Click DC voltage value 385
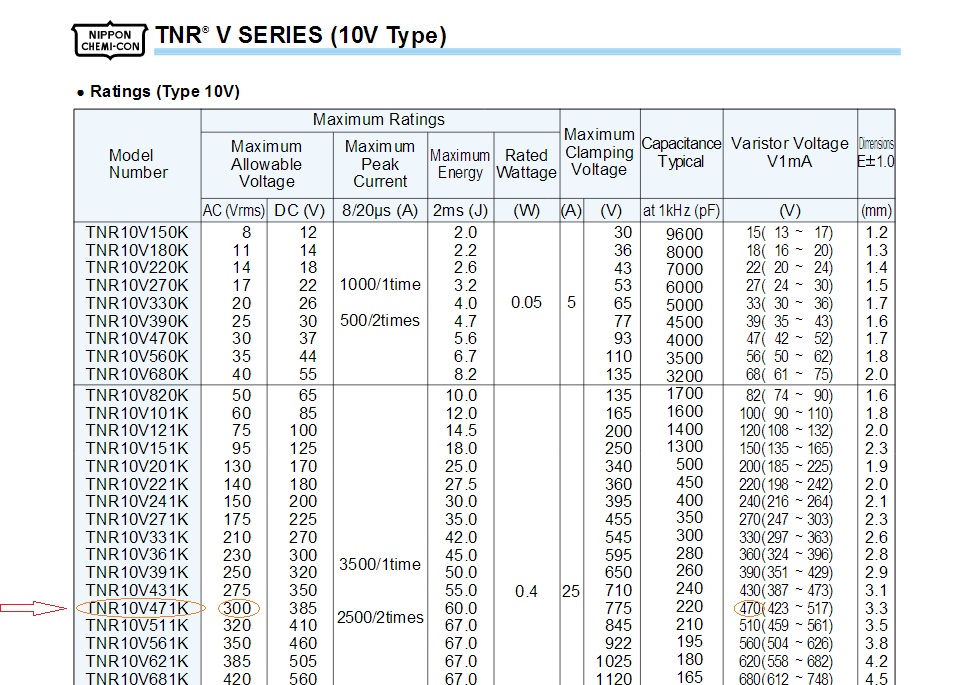 [x=303, y=608]
